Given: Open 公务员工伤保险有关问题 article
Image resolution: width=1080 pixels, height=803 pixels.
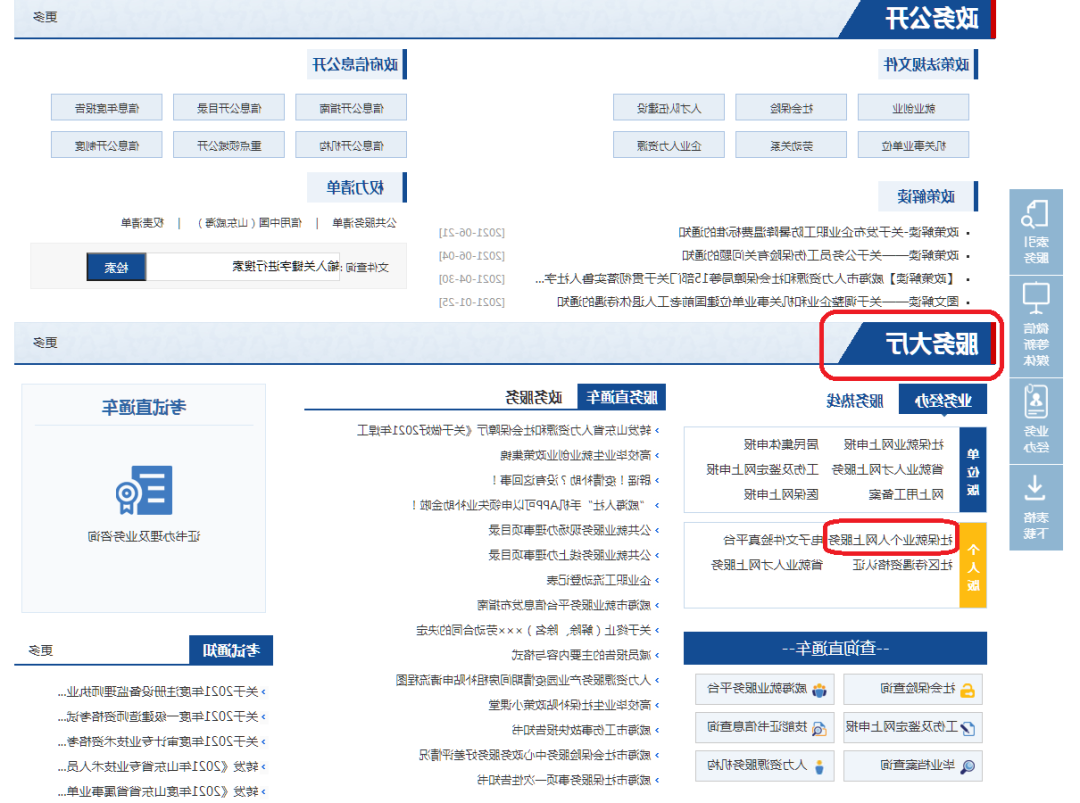Looking at the screenshot, I should 820,256.
